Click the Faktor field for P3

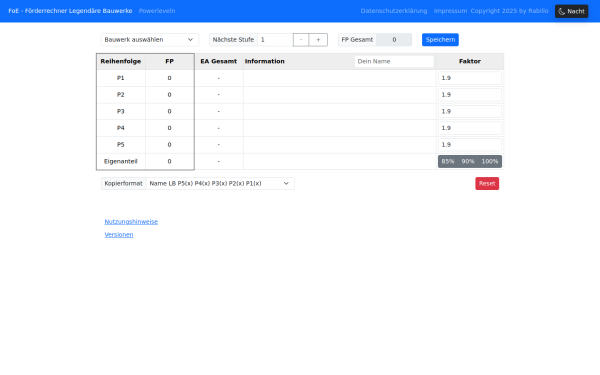470,111
